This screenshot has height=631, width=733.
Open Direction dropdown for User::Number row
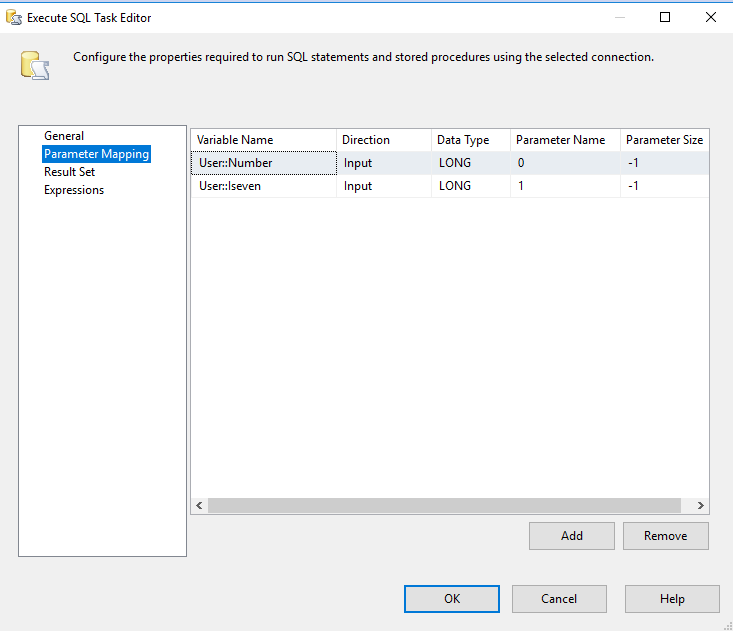pos(383,163)
